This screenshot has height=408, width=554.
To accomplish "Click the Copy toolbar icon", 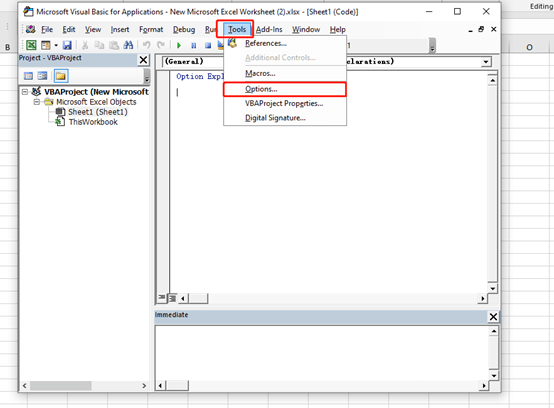I will [x=100, y=45].
